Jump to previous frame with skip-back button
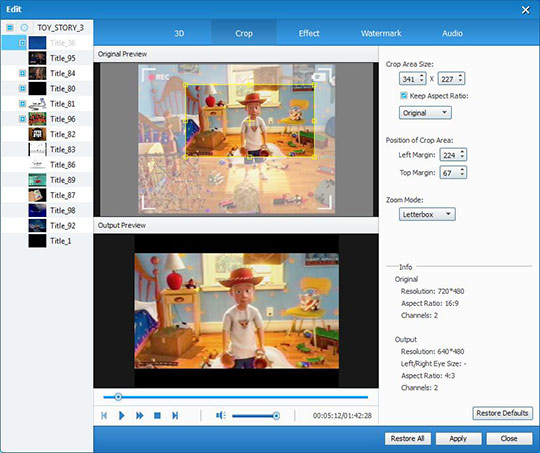 tap(104, 416)
